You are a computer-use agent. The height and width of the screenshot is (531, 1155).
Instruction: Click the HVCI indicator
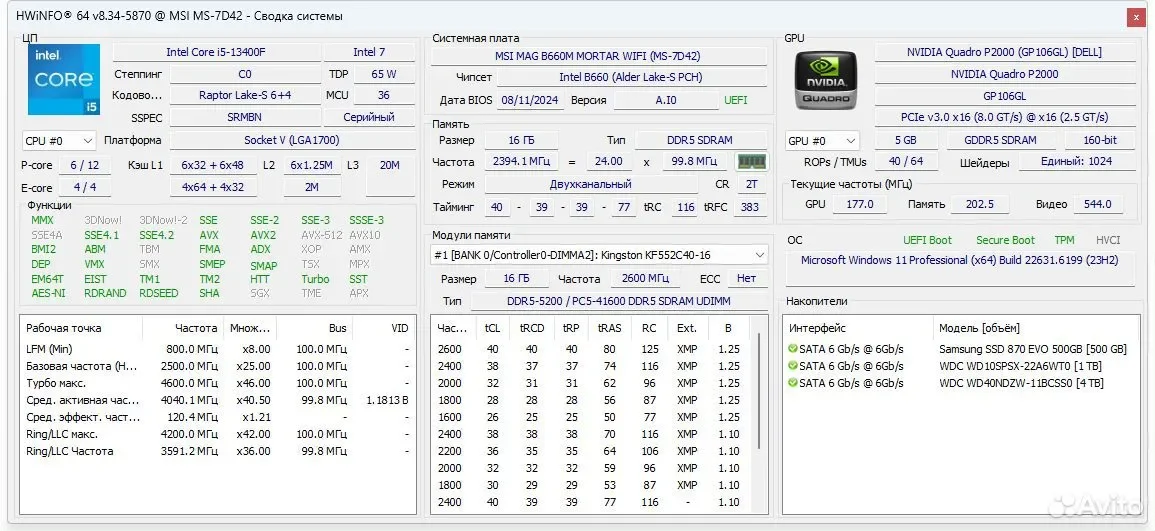click(1108, 240)
